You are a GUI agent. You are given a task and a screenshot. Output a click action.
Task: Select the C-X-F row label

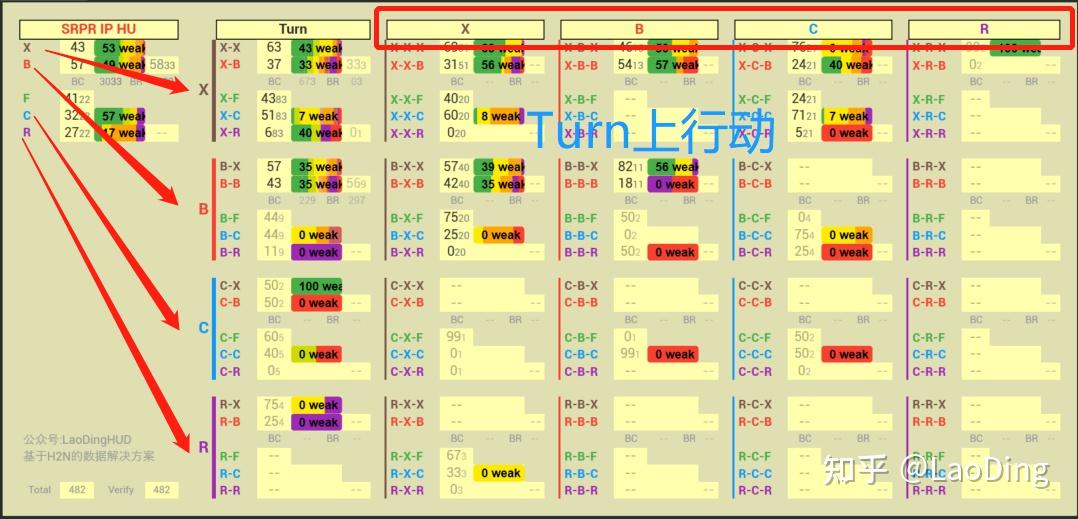[407, 338]
